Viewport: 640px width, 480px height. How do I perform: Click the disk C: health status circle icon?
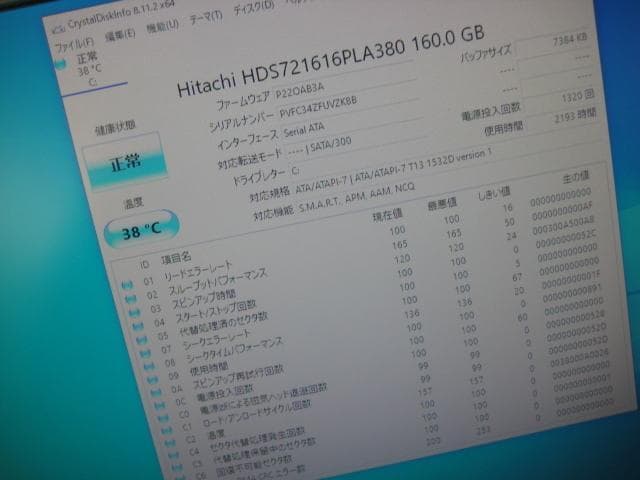(62, 64)
